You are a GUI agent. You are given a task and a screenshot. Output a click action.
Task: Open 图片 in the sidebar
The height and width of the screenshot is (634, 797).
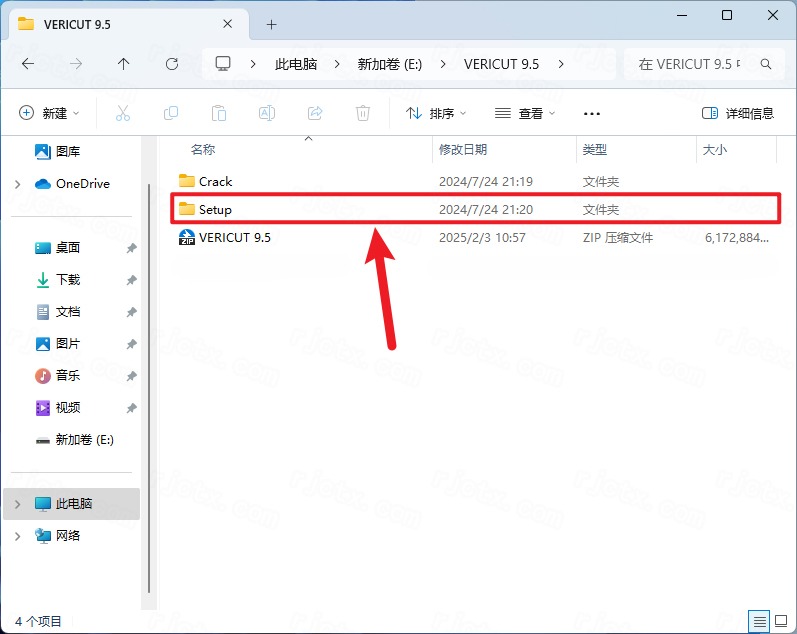(57, 344)
